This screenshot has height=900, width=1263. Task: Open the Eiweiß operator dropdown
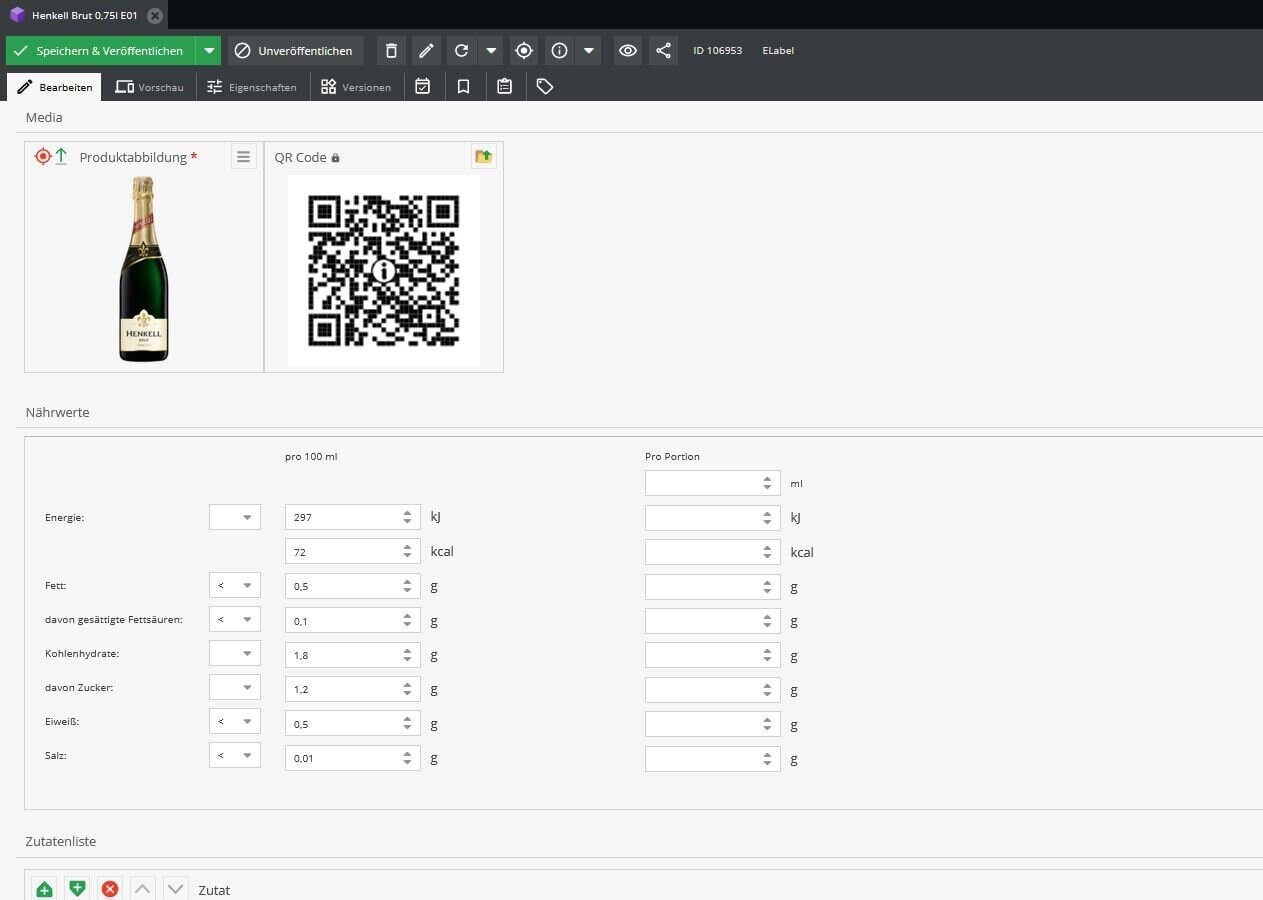235,722
